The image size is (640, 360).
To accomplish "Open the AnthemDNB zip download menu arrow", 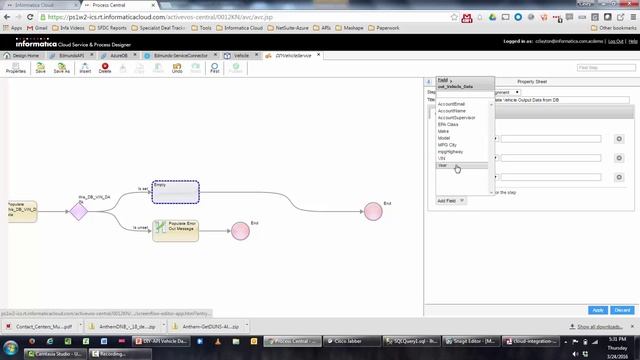I will 163,326.
